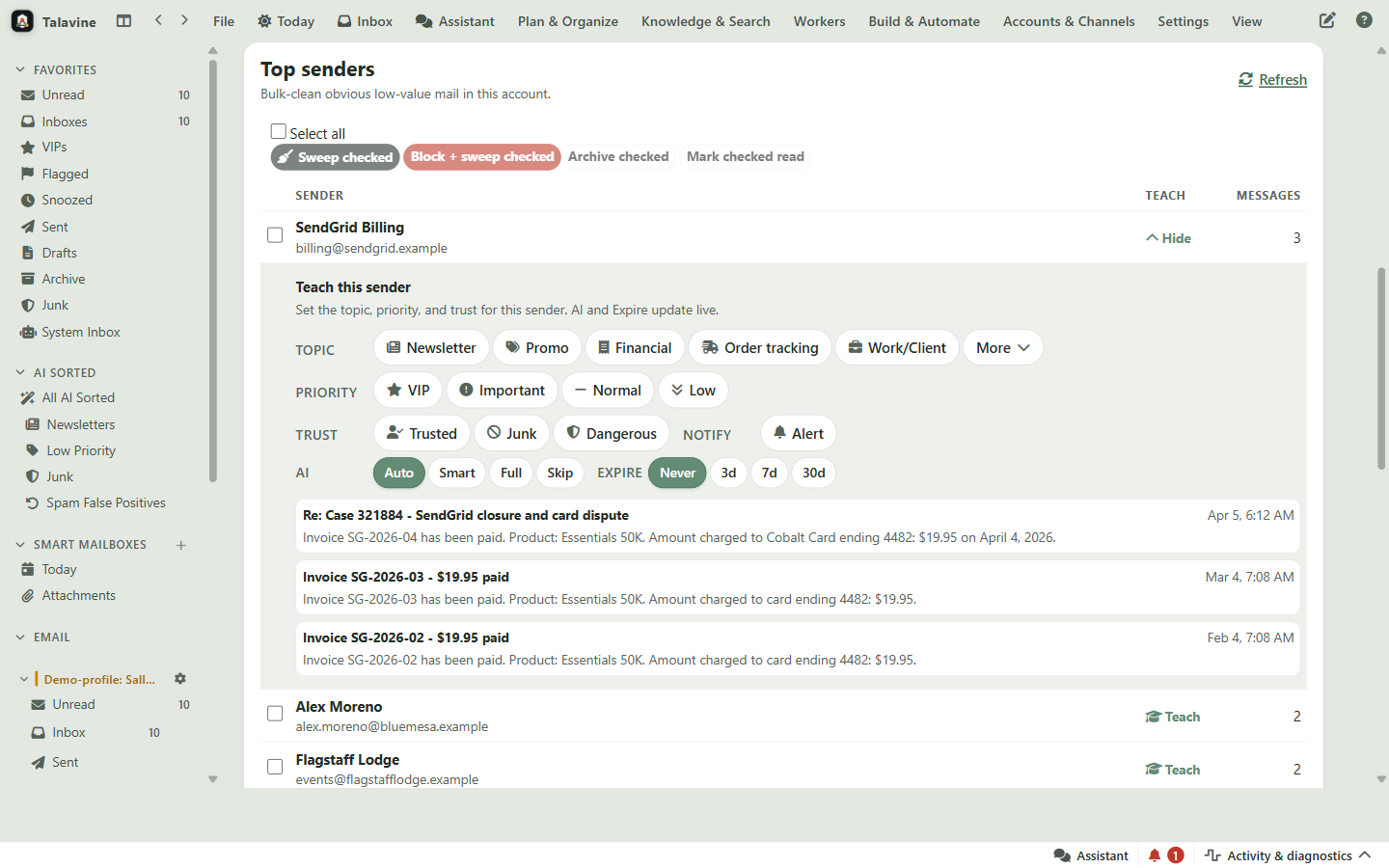The image size is (1389, 868).
Task: Open the Plan & Organize menu
Action: [568, 21]
